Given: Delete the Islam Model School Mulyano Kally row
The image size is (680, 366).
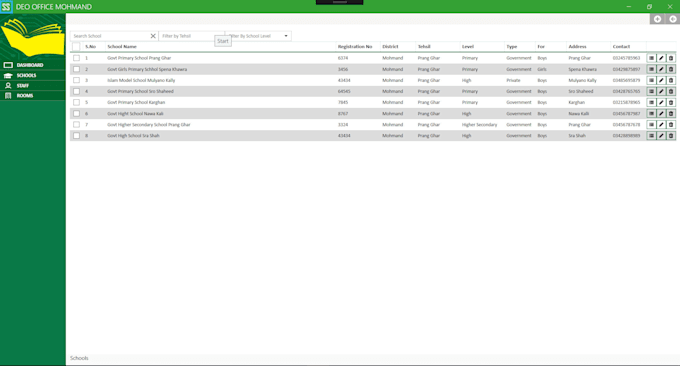Looking at the screenshot, I should click(x=671, y=80).
